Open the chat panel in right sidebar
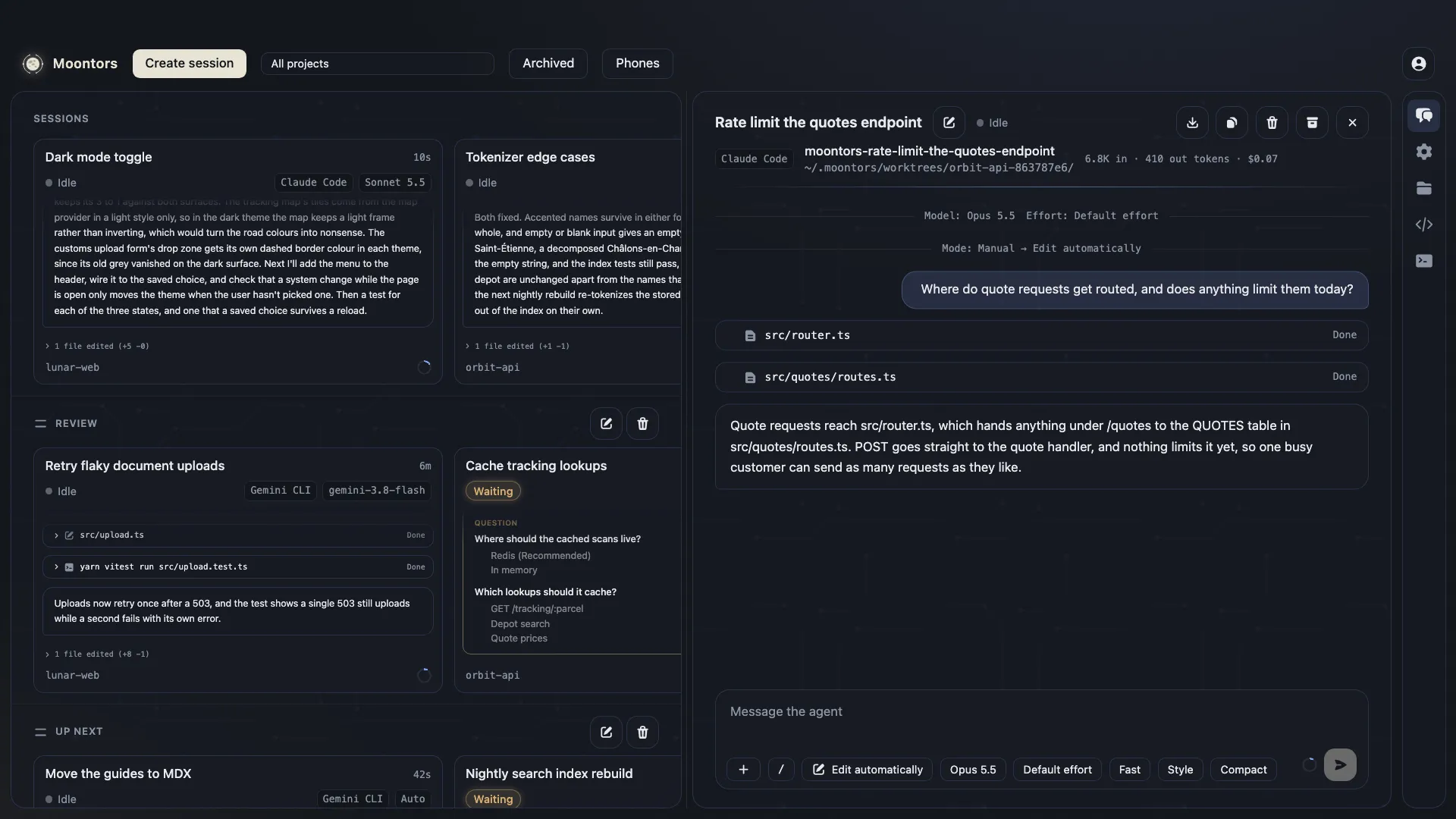This screenshot has width=1456, height=819. coord(1423,115)
